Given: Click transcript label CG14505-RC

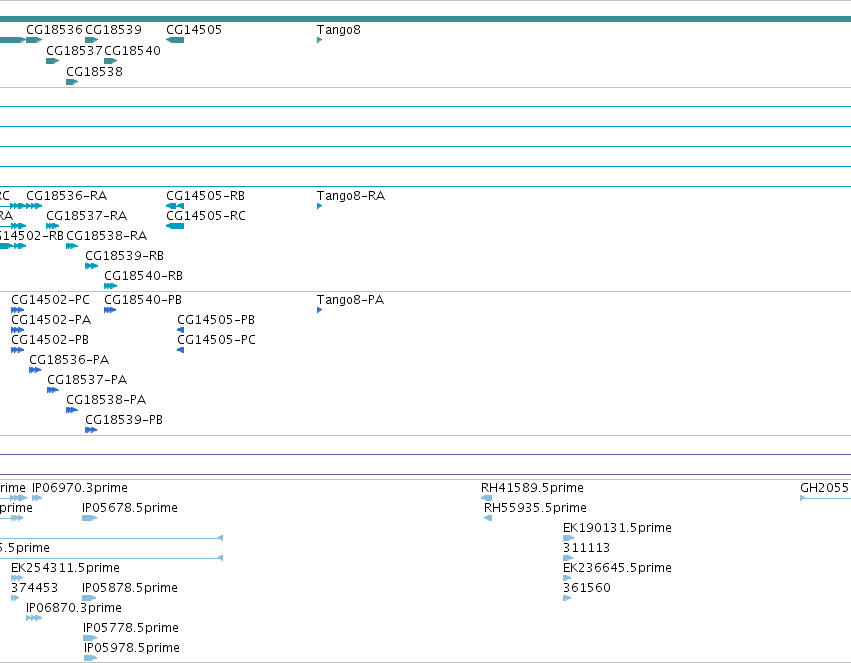Looking at the screenshot, I should coord(206,216).
